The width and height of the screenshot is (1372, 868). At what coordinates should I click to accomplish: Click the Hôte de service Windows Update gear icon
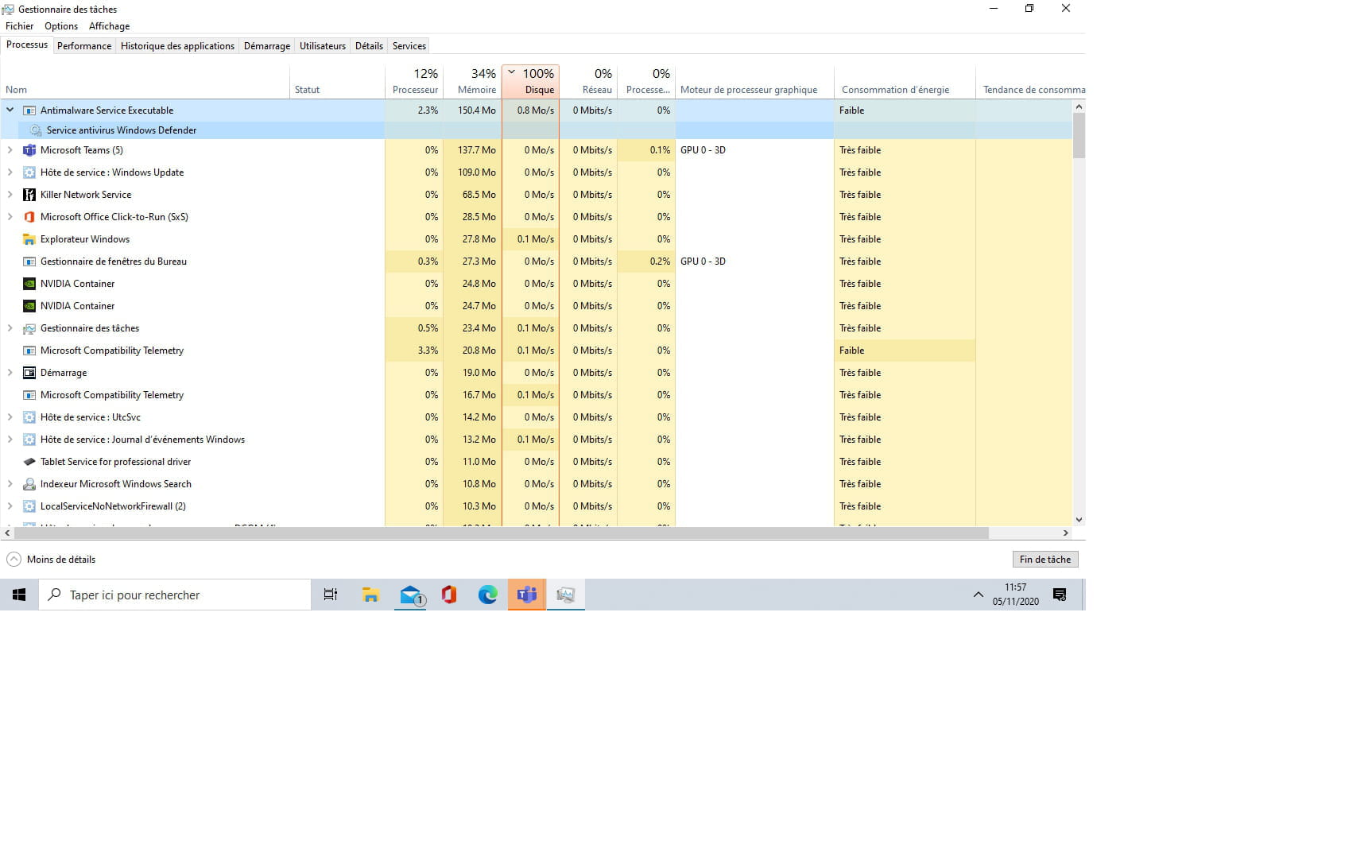point(29,172)
